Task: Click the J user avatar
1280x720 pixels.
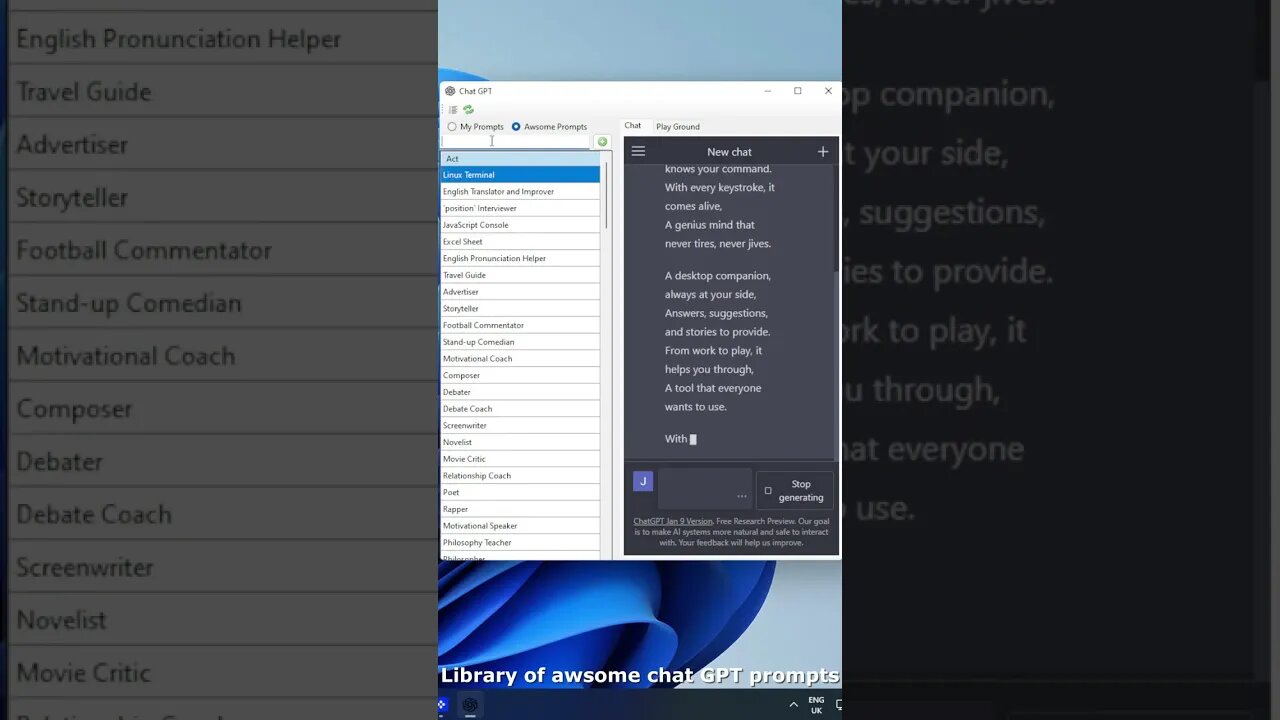Action: click(643, 481)
